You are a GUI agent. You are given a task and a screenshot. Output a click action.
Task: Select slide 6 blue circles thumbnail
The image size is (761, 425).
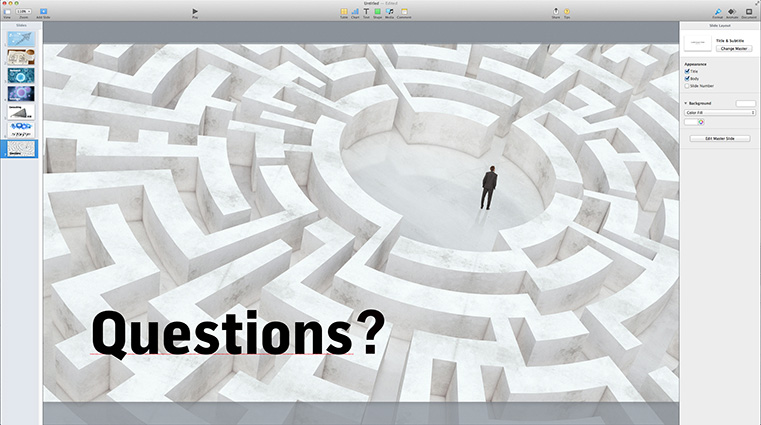click(x=21, y=130)
